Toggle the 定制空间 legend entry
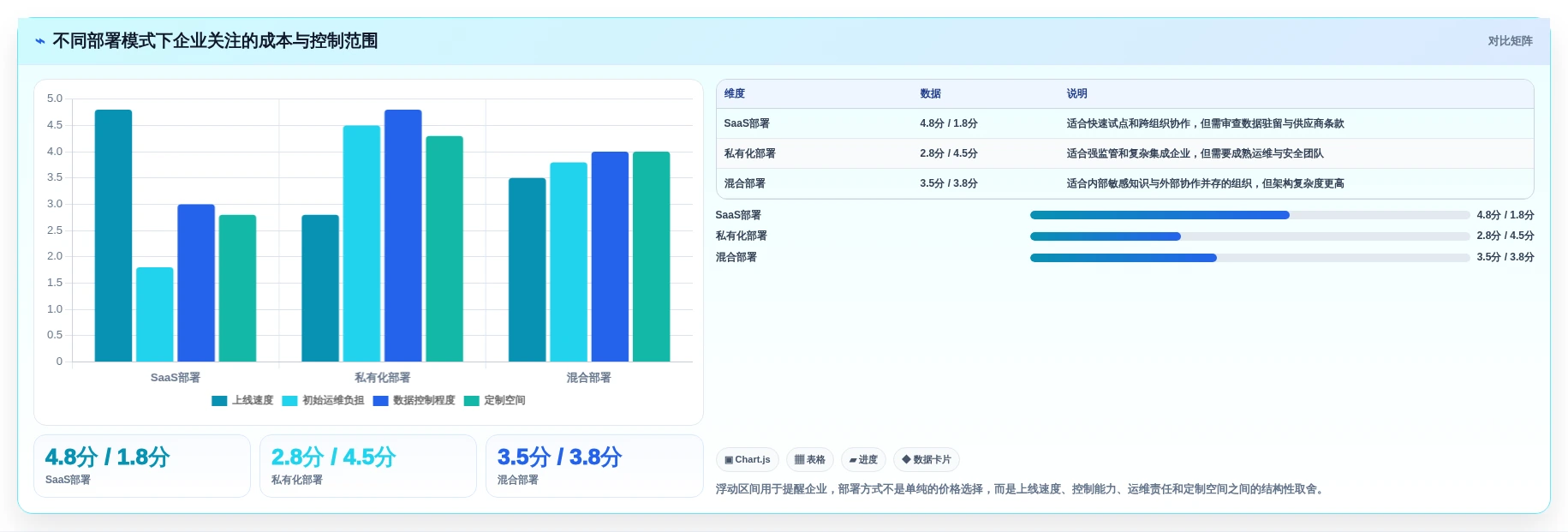 coord(494,400)
